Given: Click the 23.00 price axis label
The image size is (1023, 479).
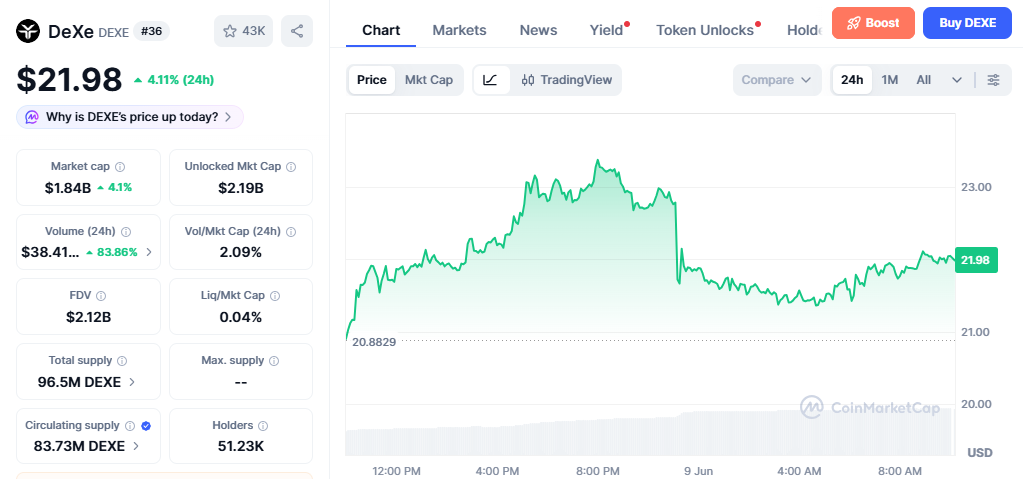Looking at the screenshot, I should coord(976,187).
